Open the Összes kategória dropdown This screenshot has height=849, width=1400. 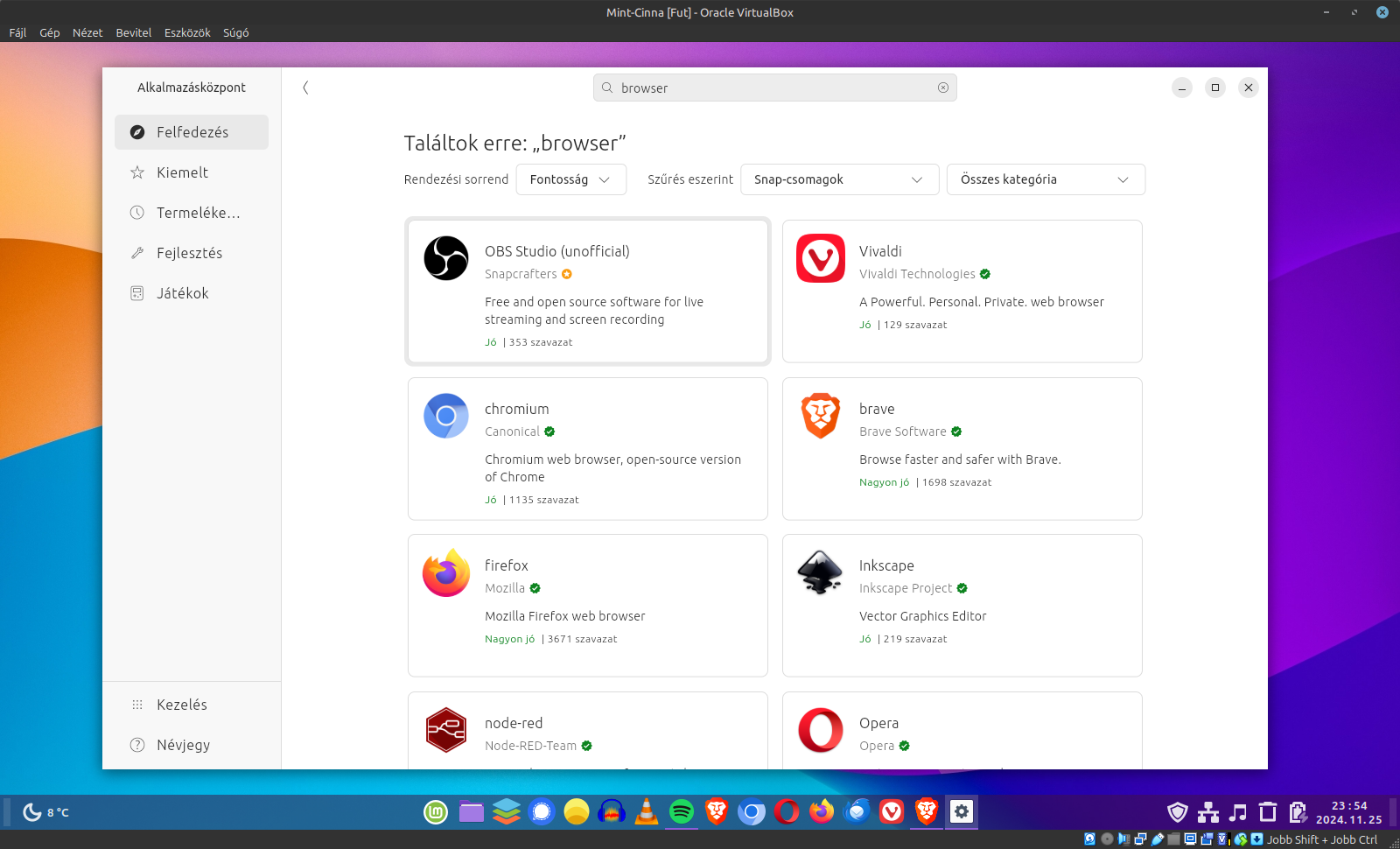(1046, 179)
